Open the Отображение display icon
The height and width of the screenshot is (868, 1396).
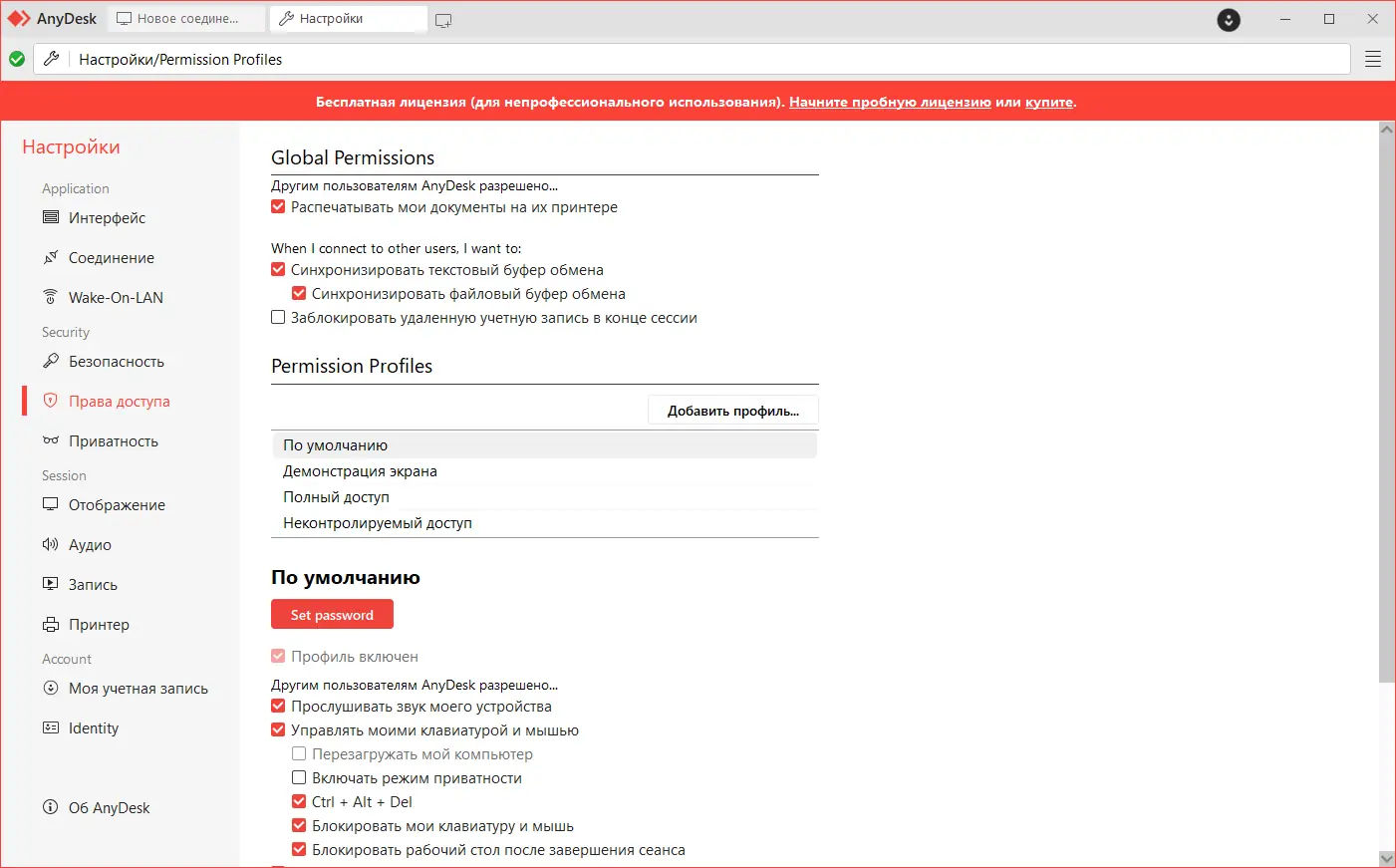(x=51, y=504)
